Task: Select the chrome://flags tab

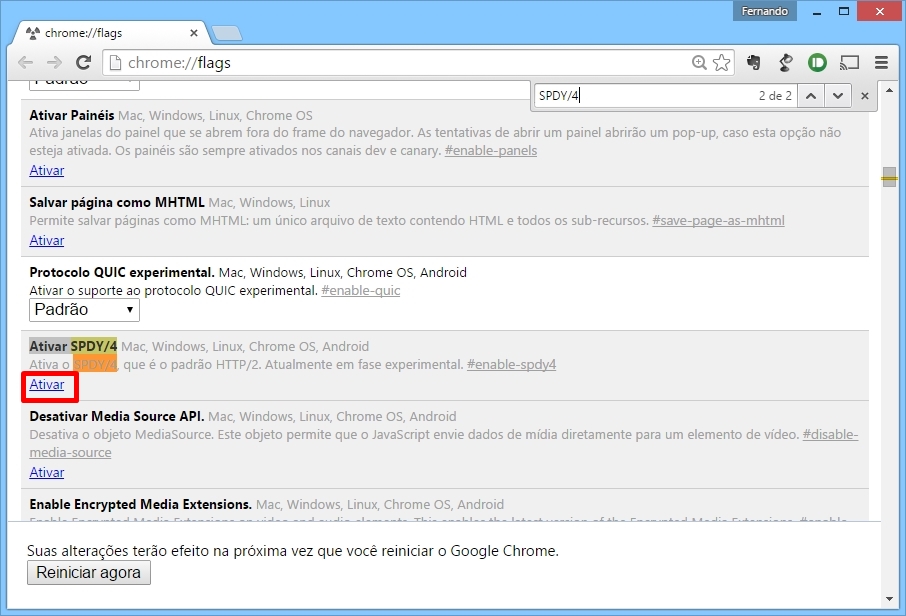Action: [110, 33]
